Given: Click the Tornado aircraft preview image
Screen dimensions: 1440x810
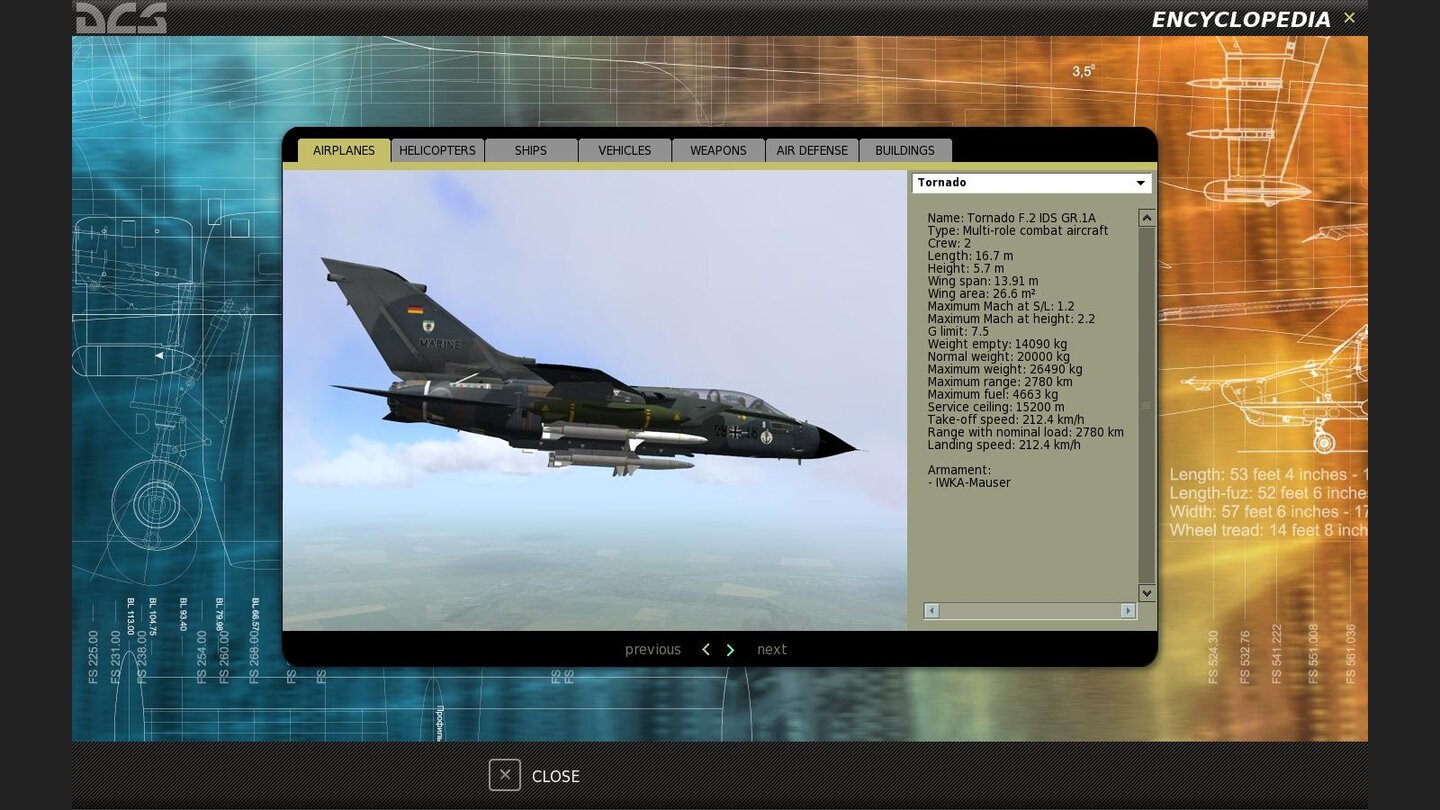Looking at the screenshot, I should tap(595, 400).
